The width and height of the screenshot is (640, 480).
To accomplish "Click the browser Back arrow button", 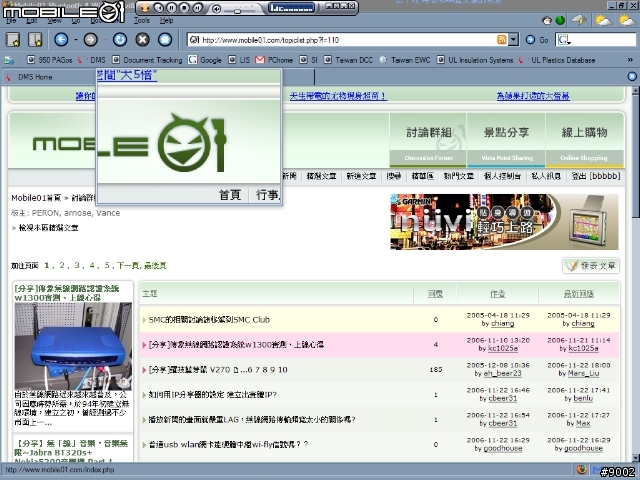I will (x=61, y=40).
